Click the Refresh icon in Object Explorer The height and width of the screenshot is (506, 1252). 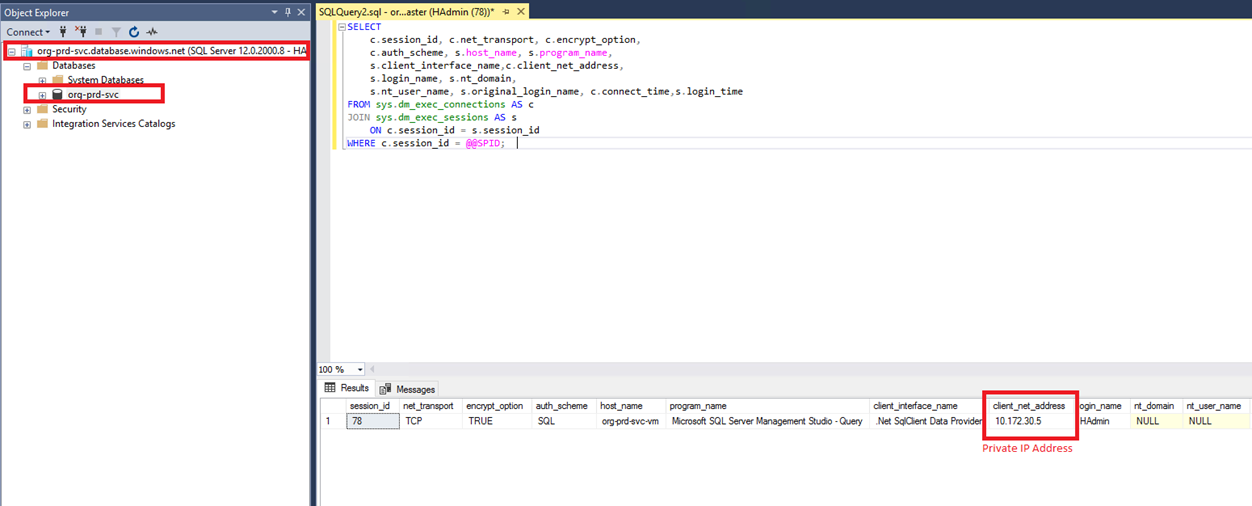[x=134, y=32]
